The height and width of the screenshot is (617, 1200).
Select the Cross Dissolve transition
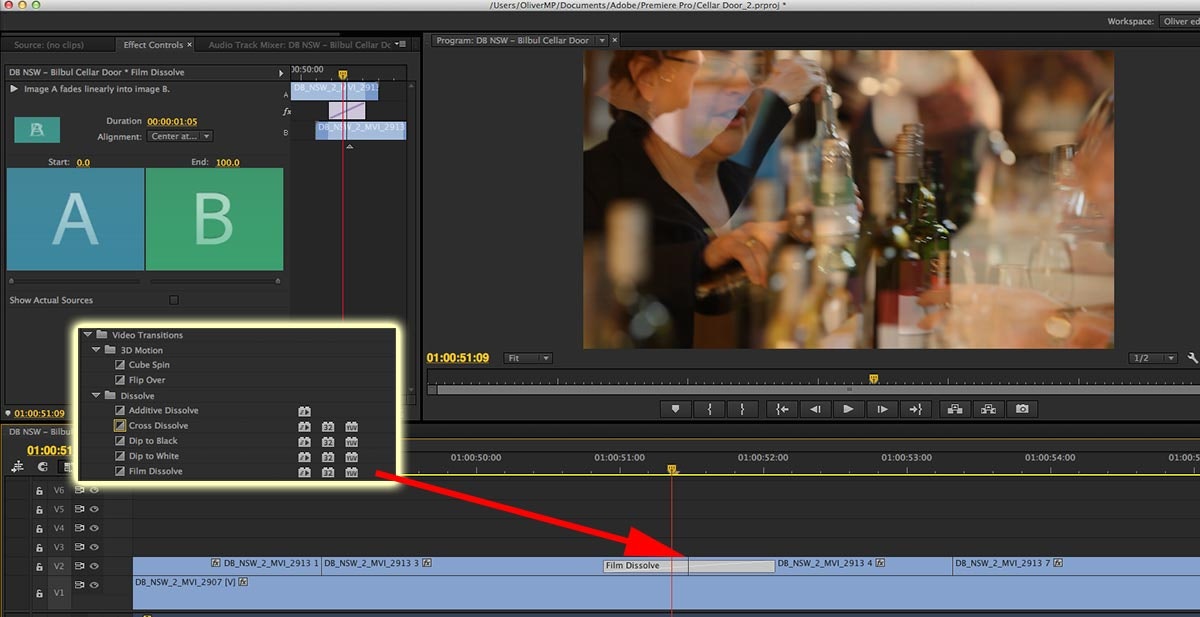[x=158, y=426]
